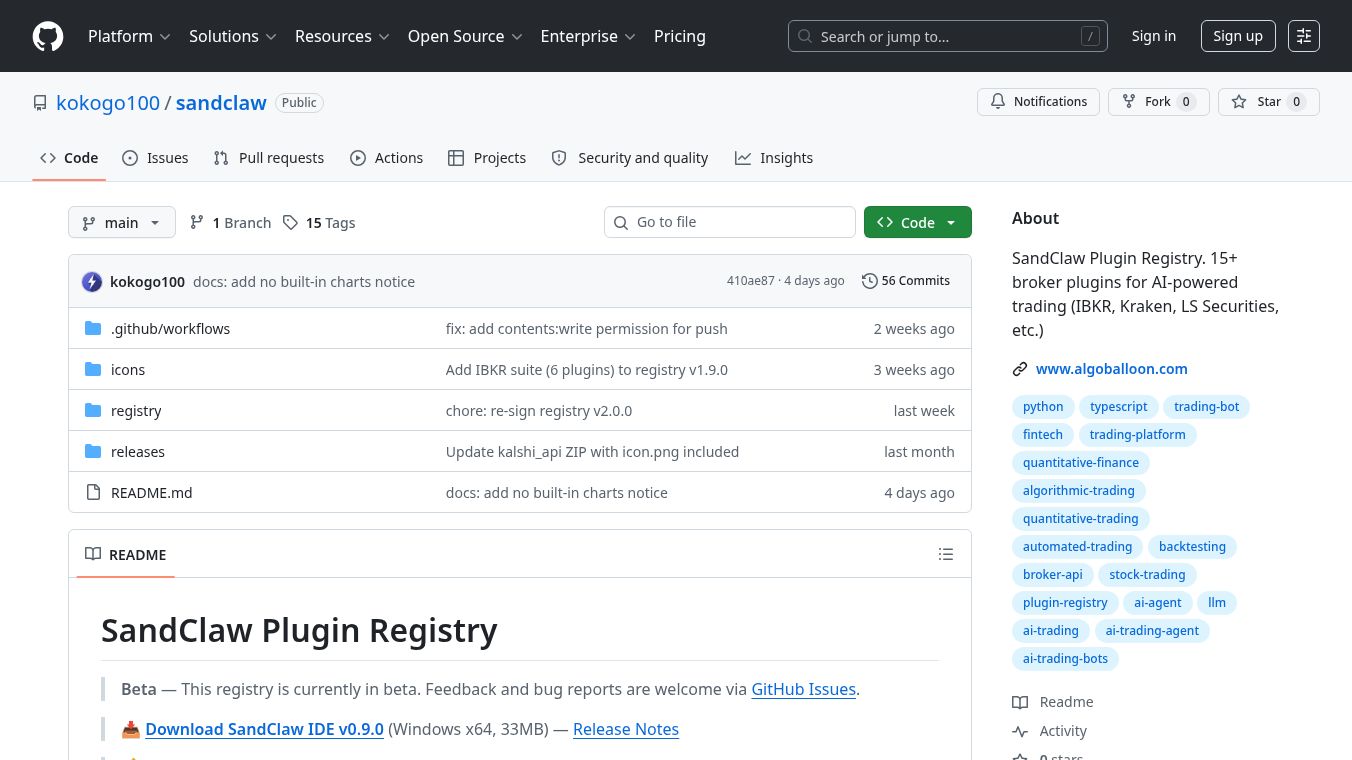Click the plugin-registry topic tag
This screenshot has width=1352, height=760.
tap(1065, 603)
